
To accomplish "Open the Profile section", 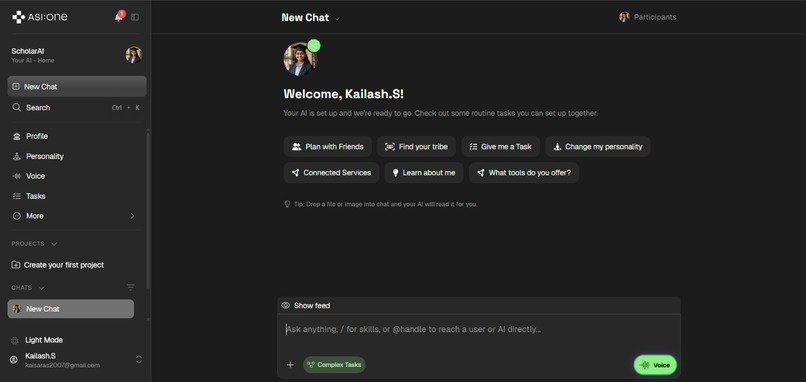I will click(37, 136).
